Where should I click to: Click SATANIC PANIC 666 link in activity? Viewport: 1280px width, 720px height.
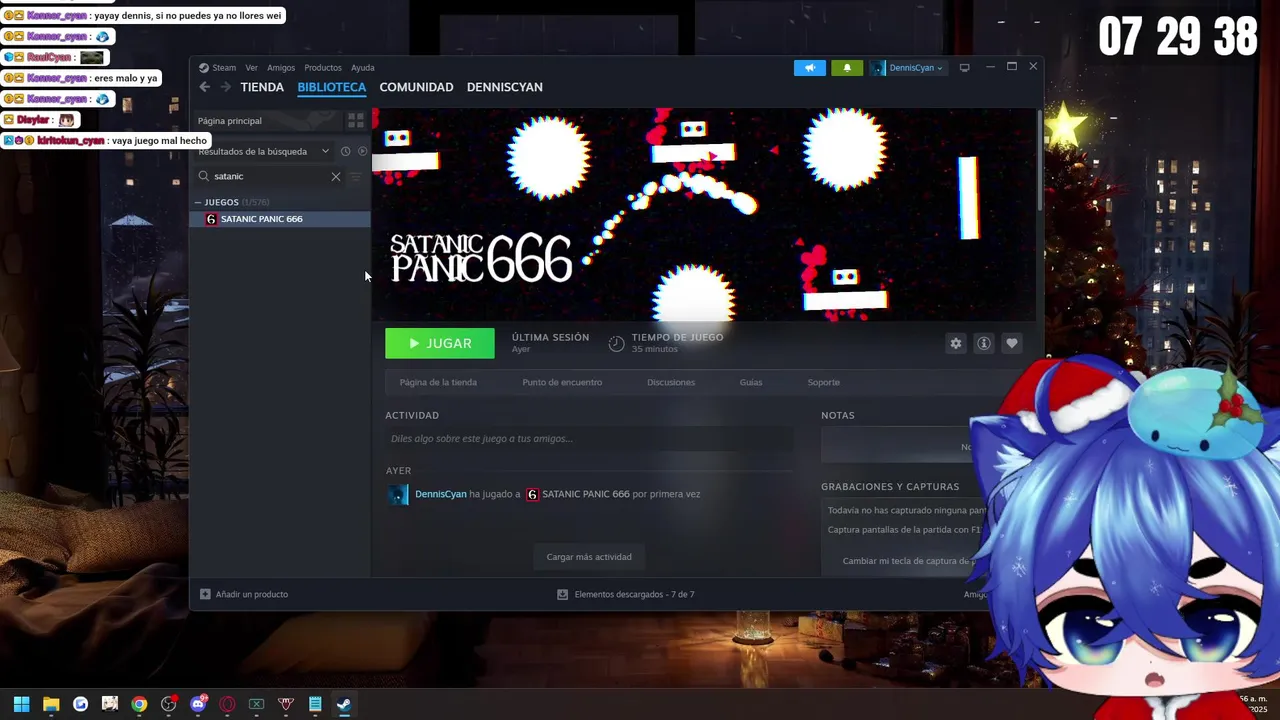click(x=586, y=494)
